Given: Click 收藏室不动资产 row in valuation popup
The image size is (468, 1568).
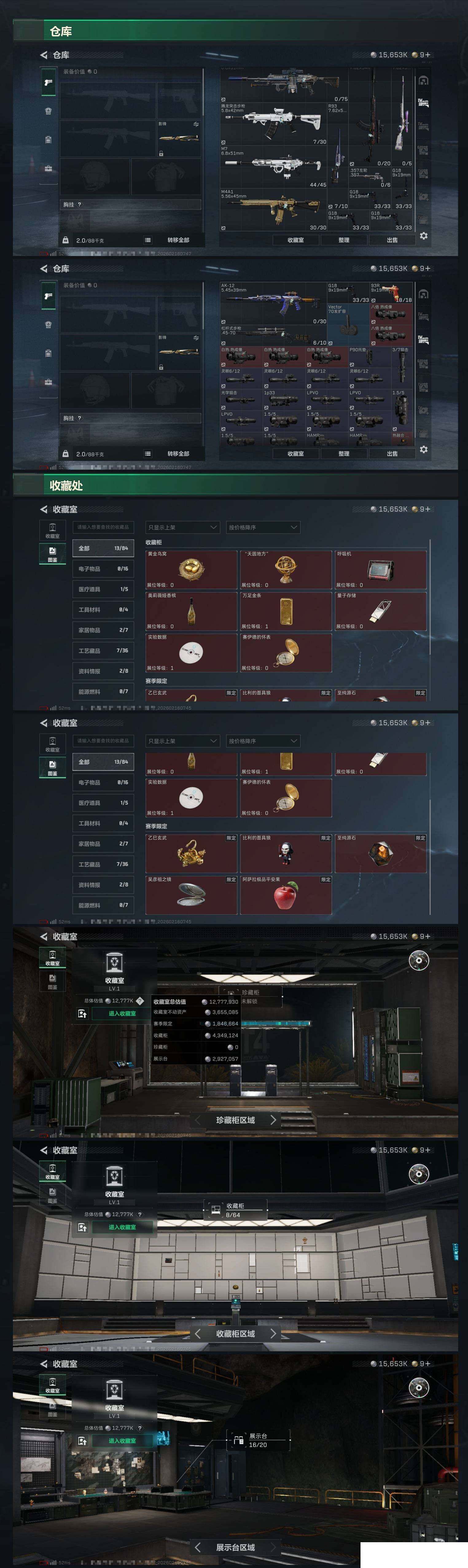Looking at the screenshot, I should (196, 1012).
